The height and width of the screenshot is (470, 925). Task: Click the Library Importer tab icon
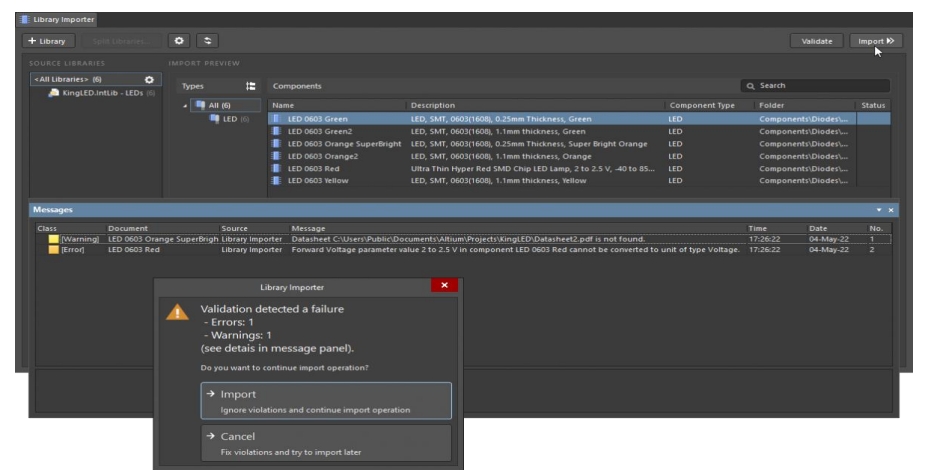tap(25, 19)
